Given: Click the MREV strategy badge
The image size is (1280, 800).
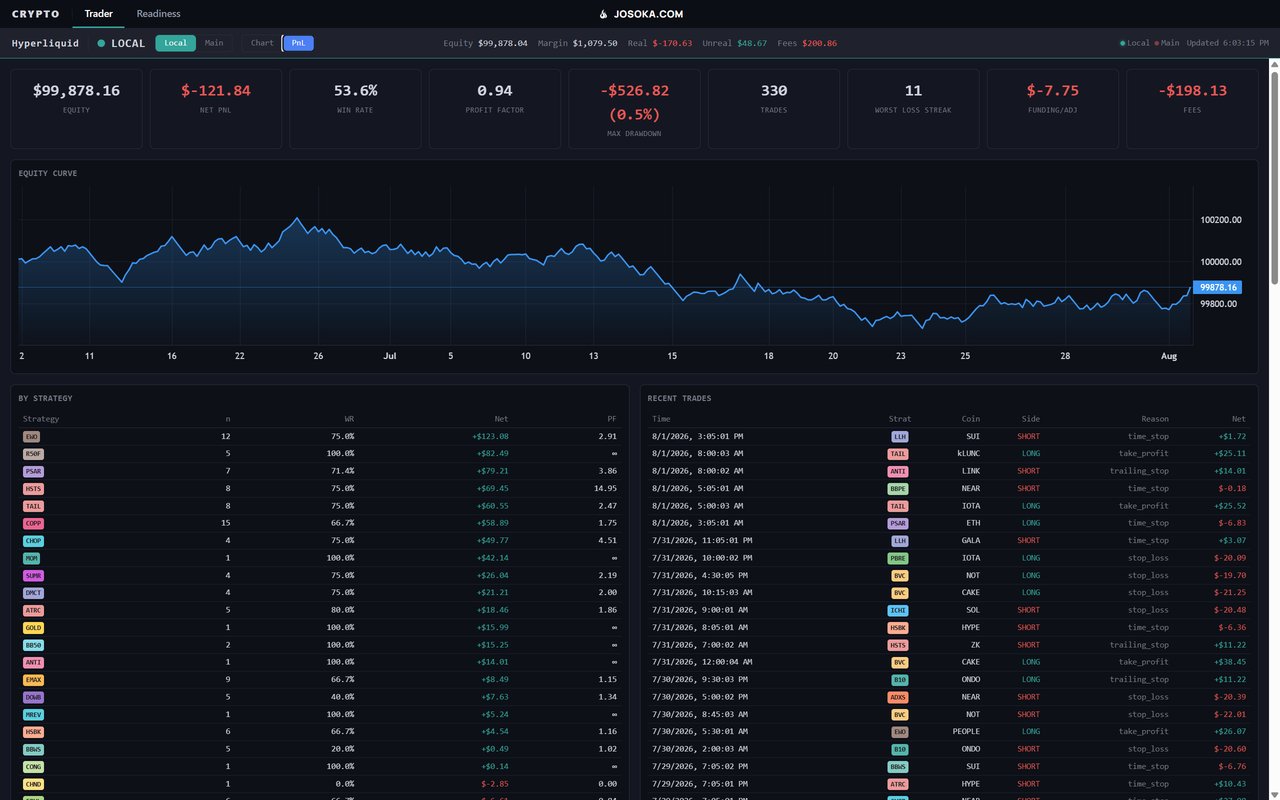Looking at the screenshot, I should pos(33,715).
